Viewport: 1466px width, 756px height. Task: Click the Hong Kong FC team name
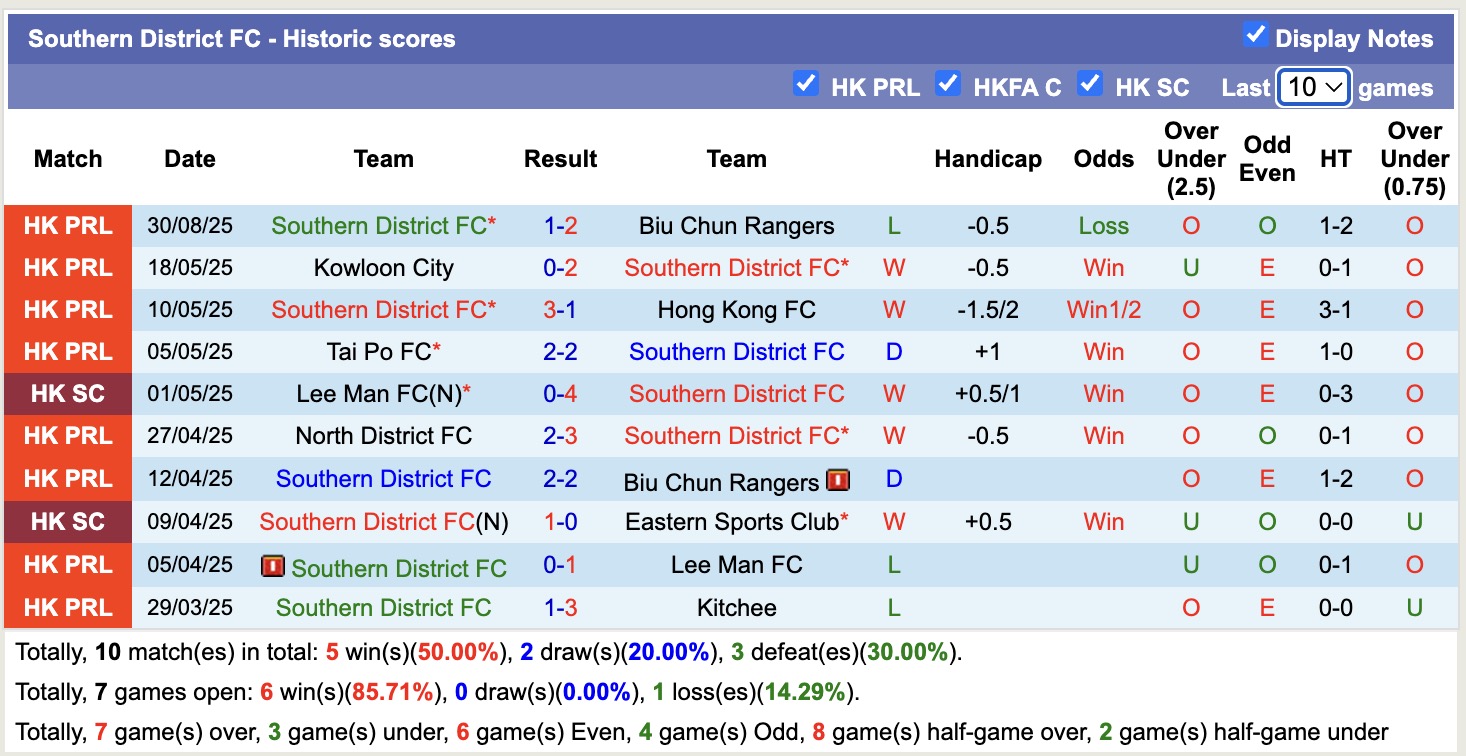coord(736,310)
